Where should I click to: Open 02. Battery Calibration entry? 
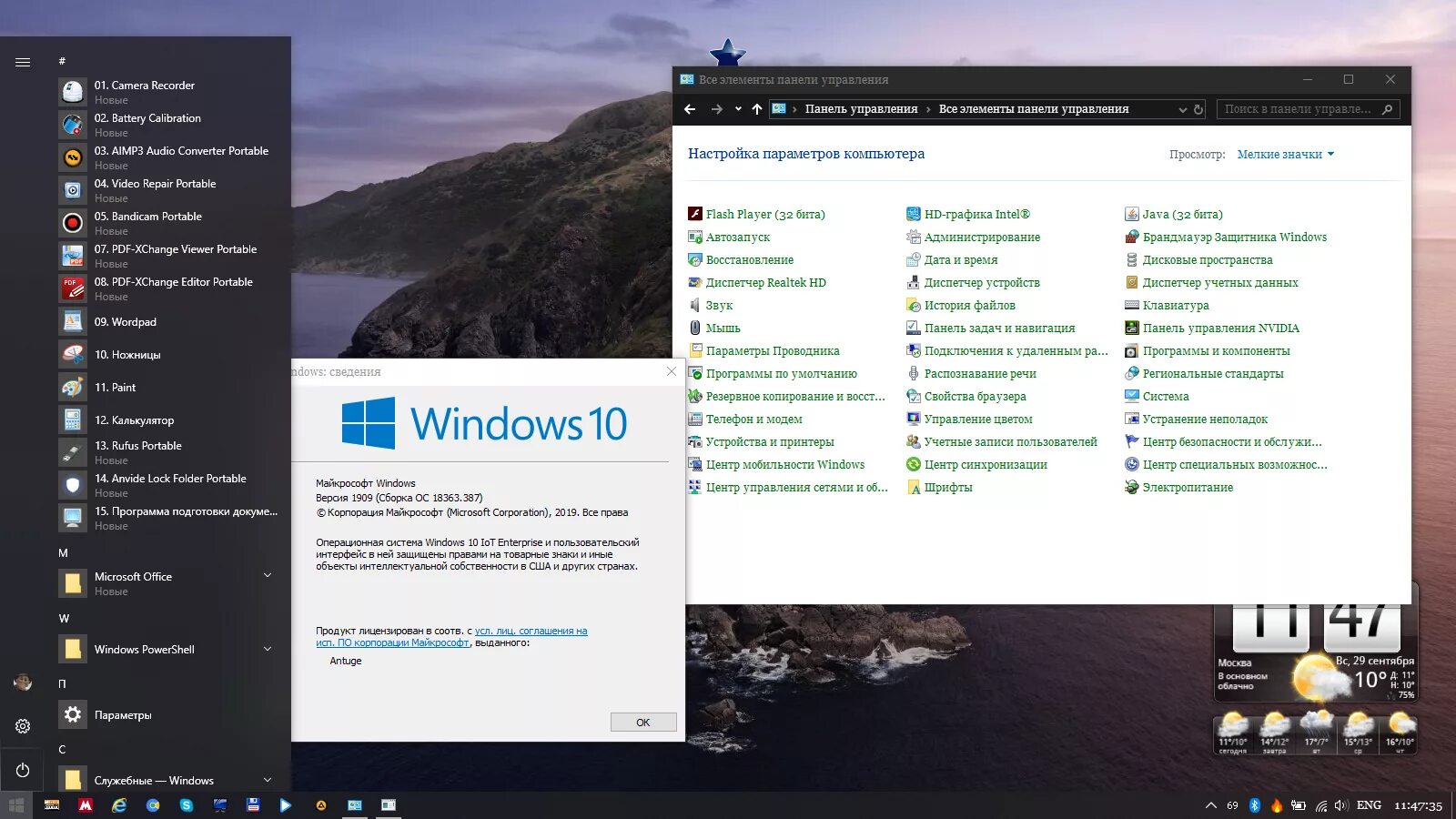[x=171, y=125]
